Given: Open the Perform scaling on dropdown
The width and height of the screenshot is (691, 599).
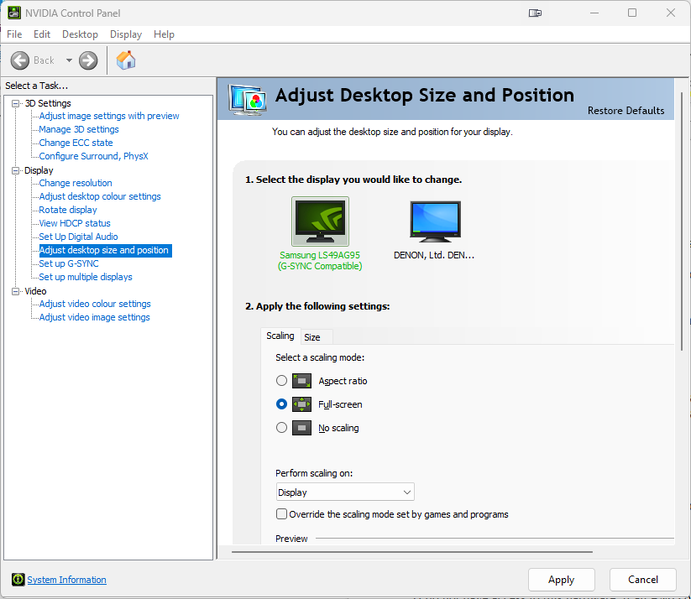Looking at the screenshot, I should [345, 492].
